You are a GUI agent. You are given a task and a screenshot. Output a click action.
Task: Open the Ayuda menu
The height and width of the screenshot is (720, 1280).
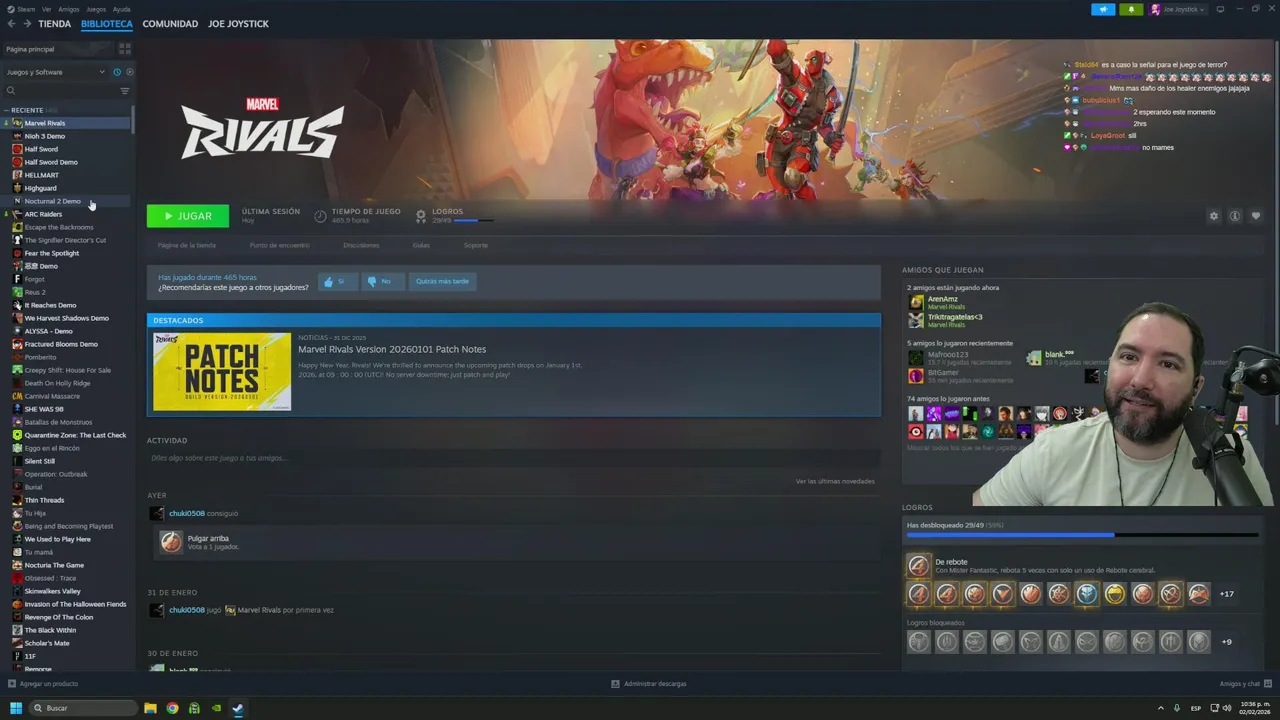pyautogui.click(x=121, y=9)
